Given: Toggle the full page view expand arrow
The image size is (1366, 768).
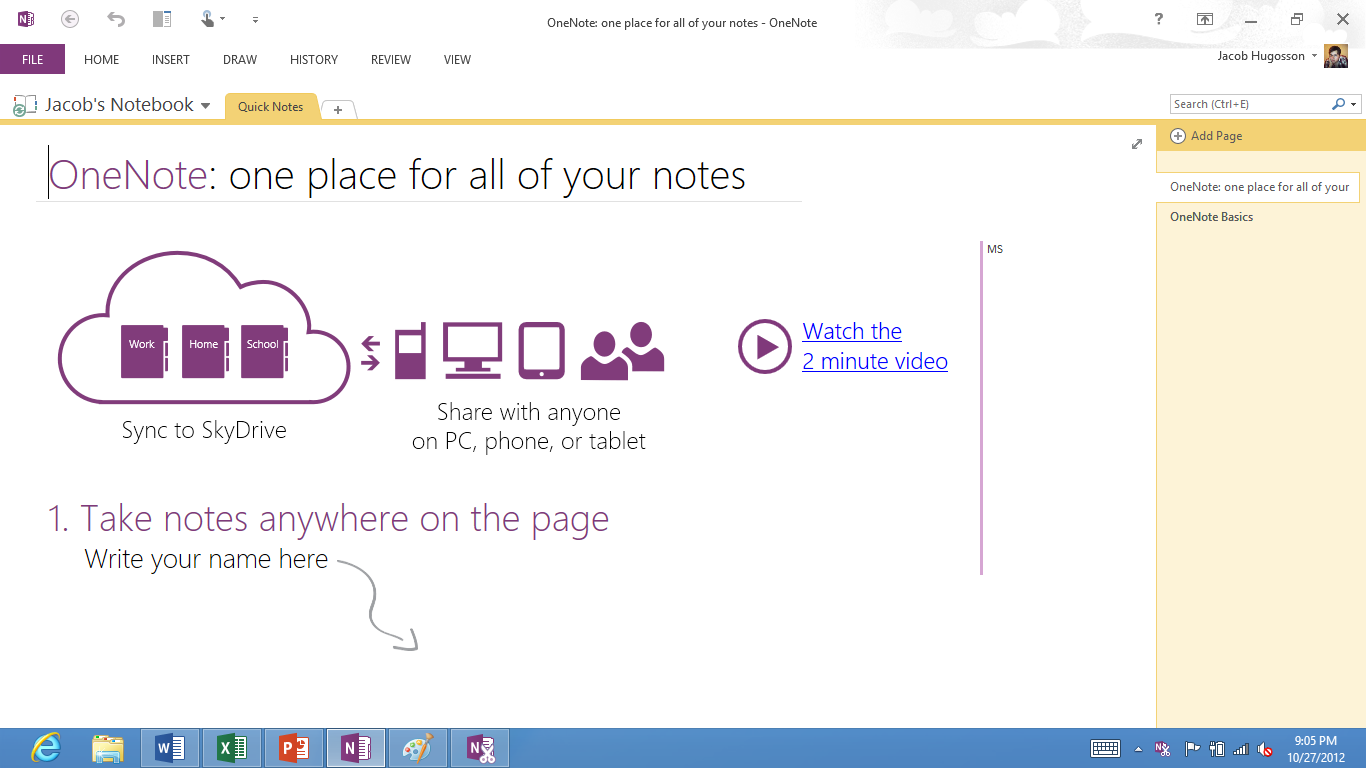Looking at the screenshot, I should (1136, 144).
